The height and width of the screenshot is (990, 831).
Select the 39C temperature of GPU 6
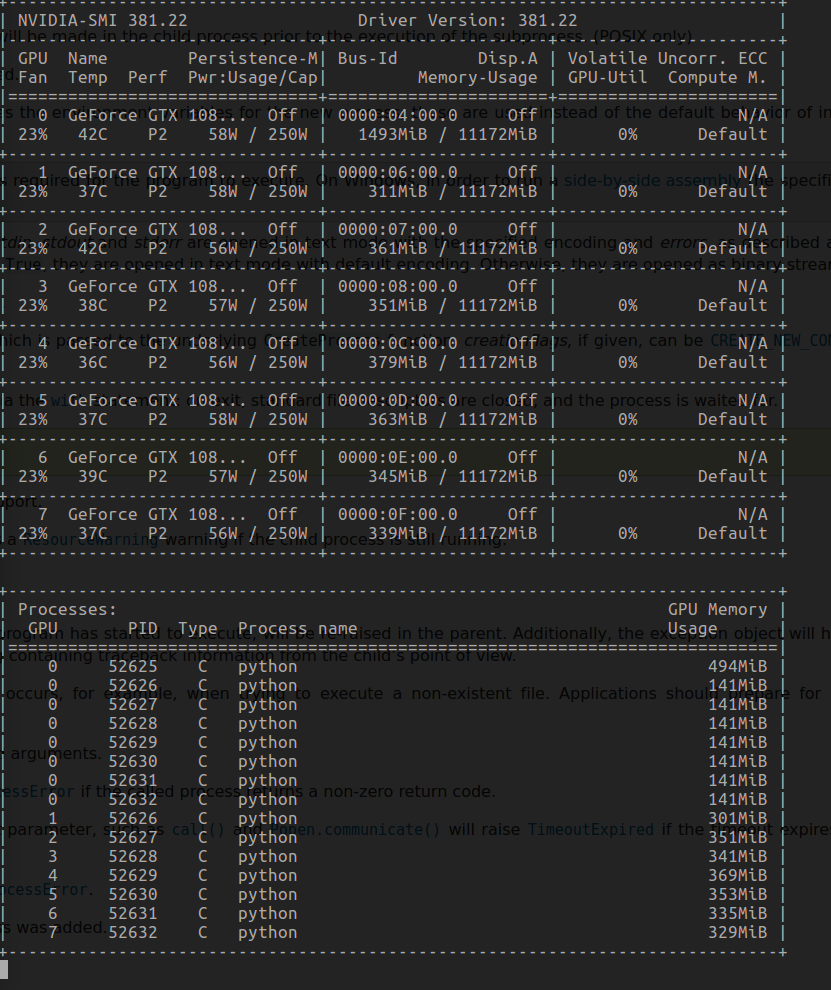pyautogui.click(x=93, y=476)
